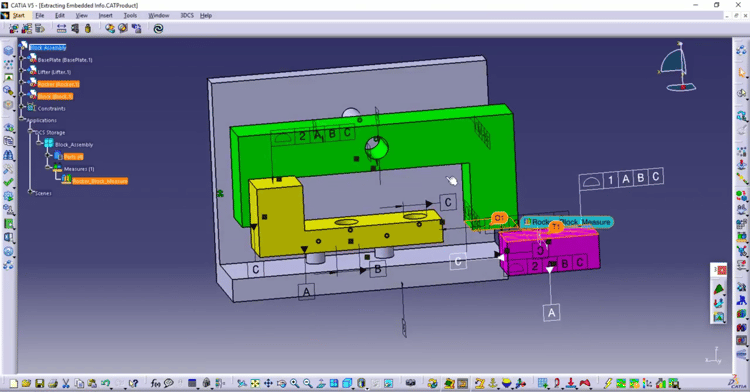Open the Help menu
Image resolution: width=750 pixels, height=392 pixels.
(206, 16)
